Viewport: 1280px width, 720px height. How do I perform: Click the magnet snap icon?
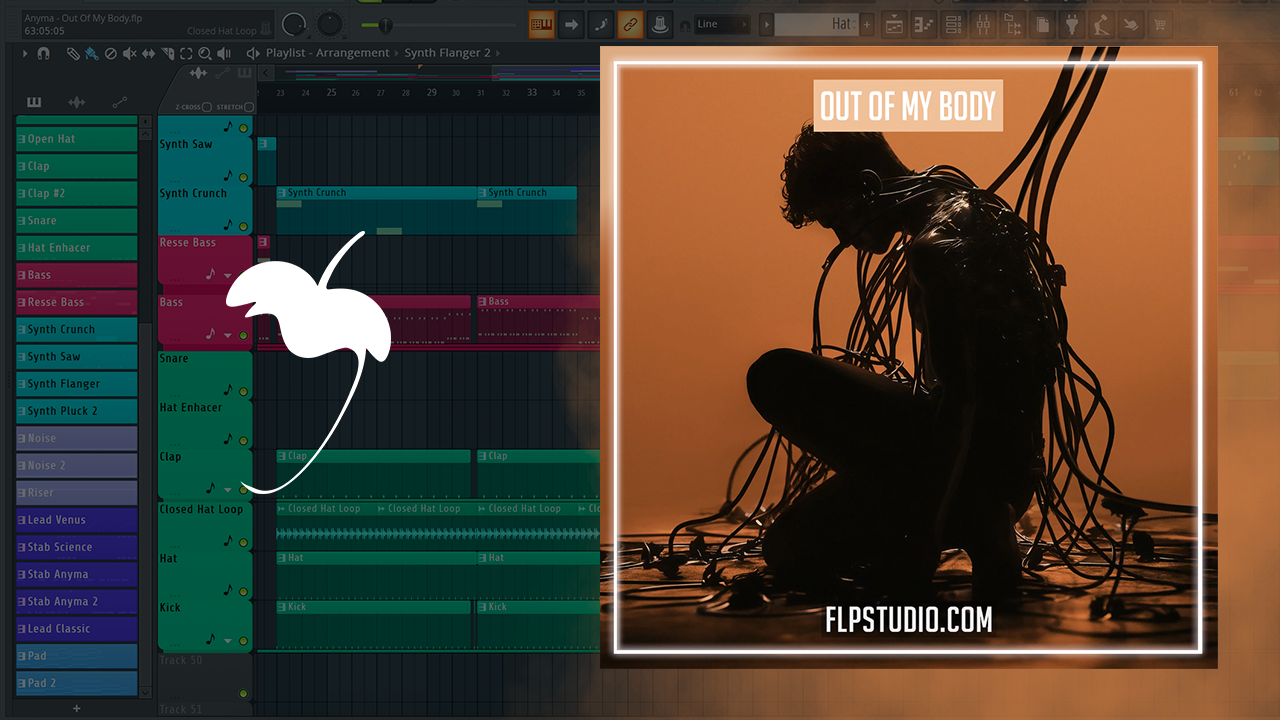tap(43, 53)
